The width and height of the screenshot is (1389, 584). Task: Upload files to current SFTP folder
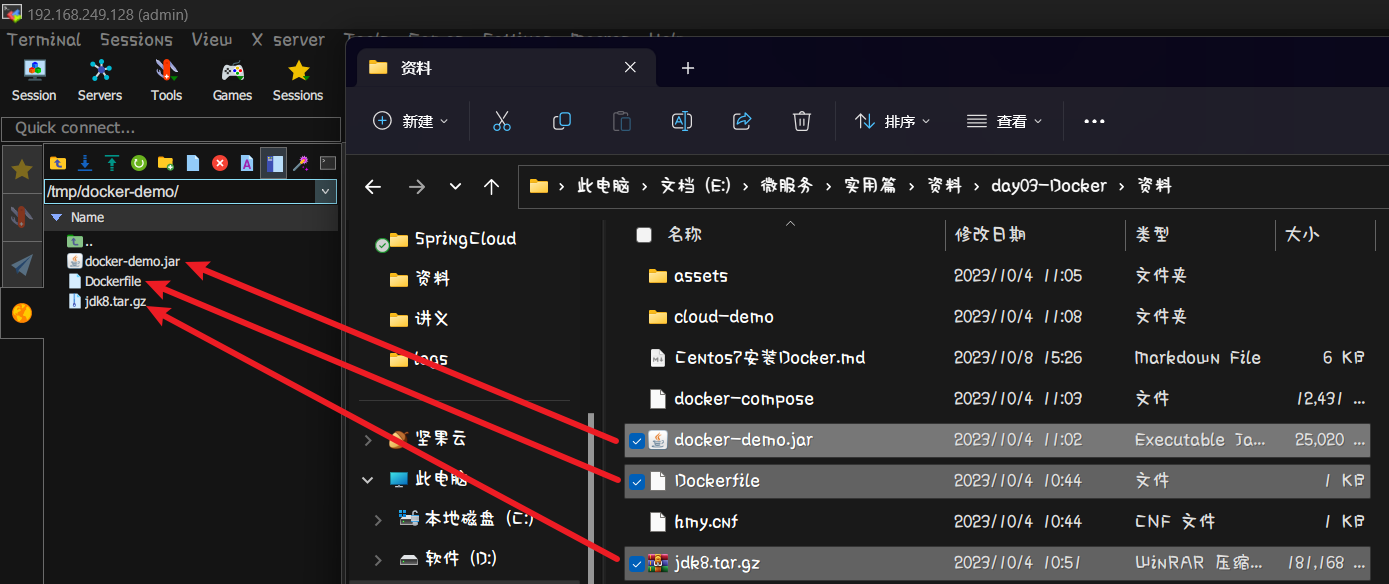point(112,163)
